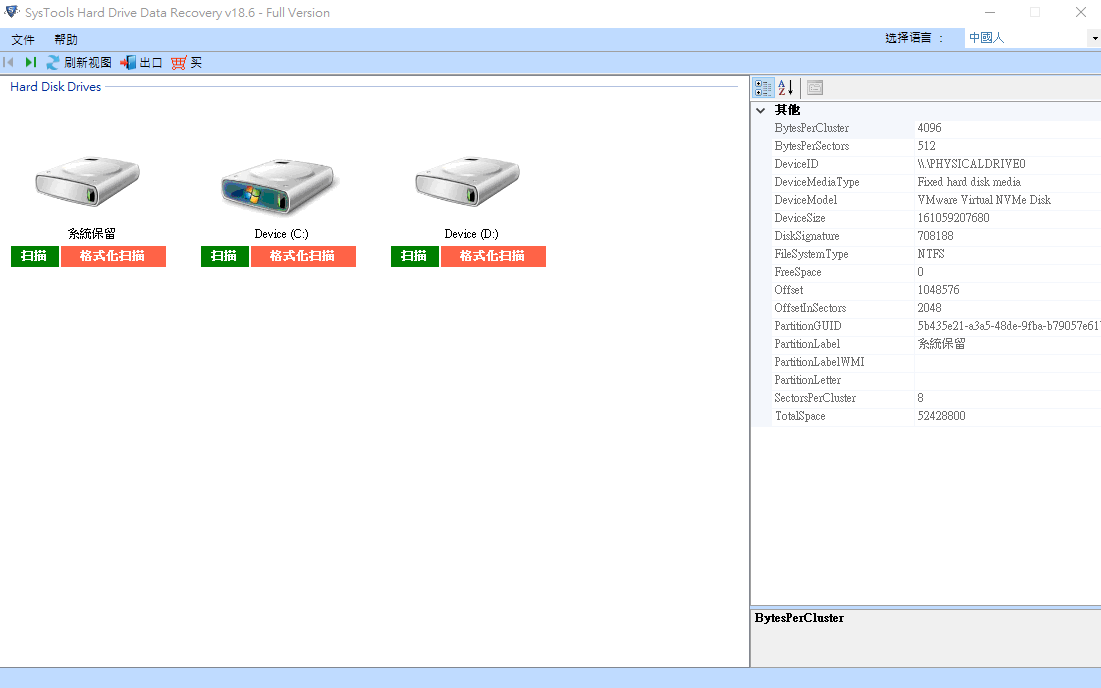
Task: Click the green next step arrow icon
Action: 30,62
